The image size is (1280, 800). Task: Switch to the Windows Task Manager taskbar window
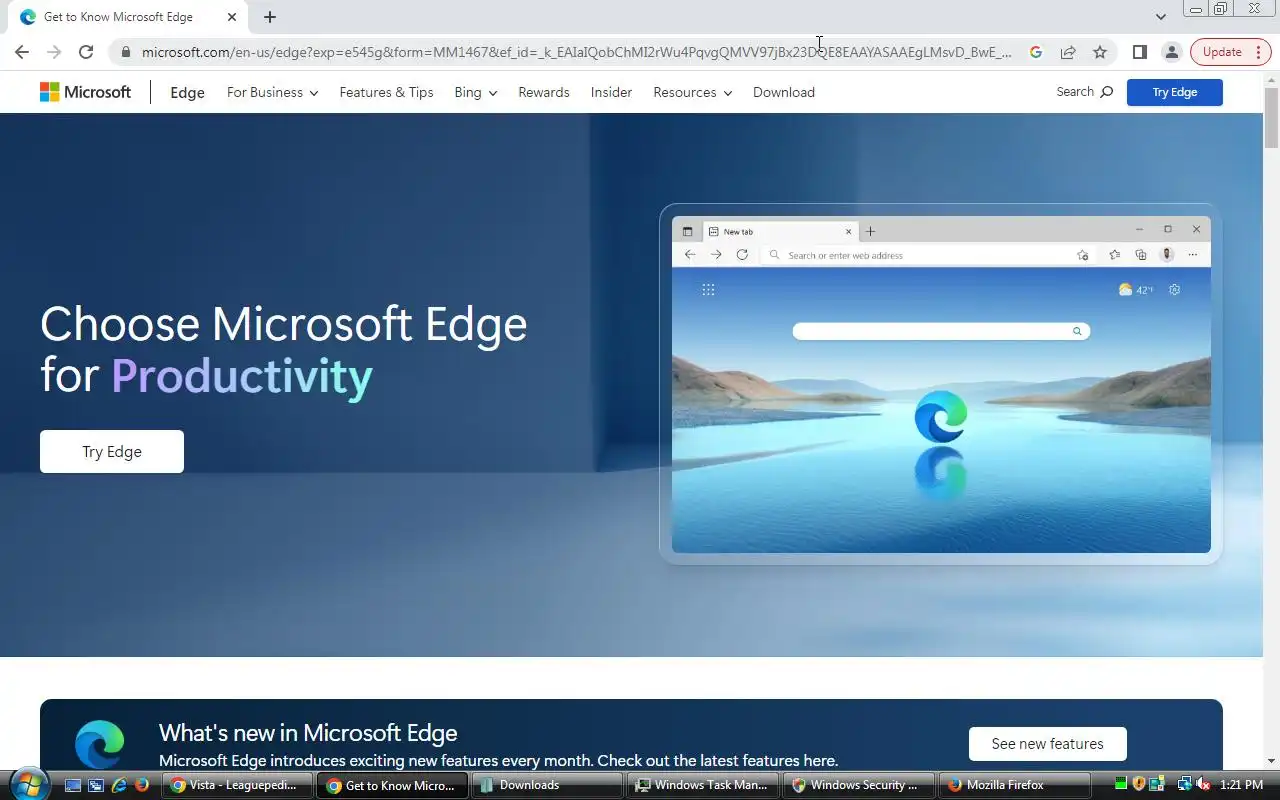701,785
